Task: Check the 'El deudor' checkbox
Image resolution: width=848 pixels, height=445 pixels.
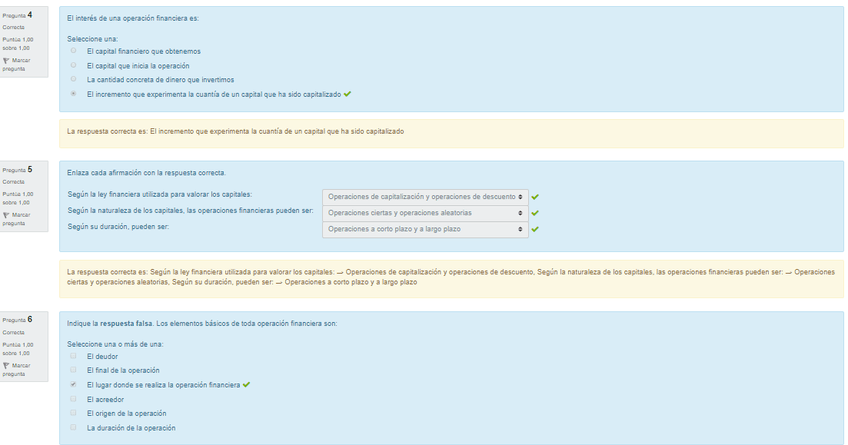Action: point(73,356)
